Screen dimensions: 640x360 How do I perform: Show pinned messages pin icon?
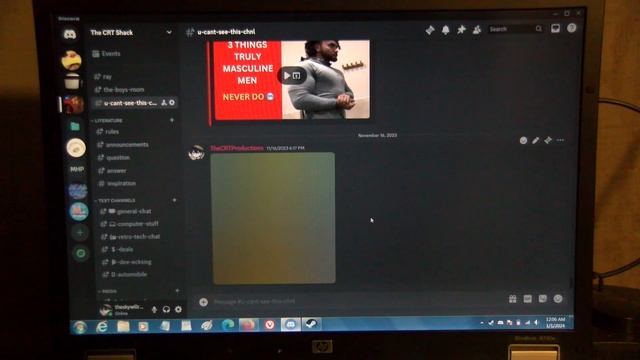(x=461, y=29)
